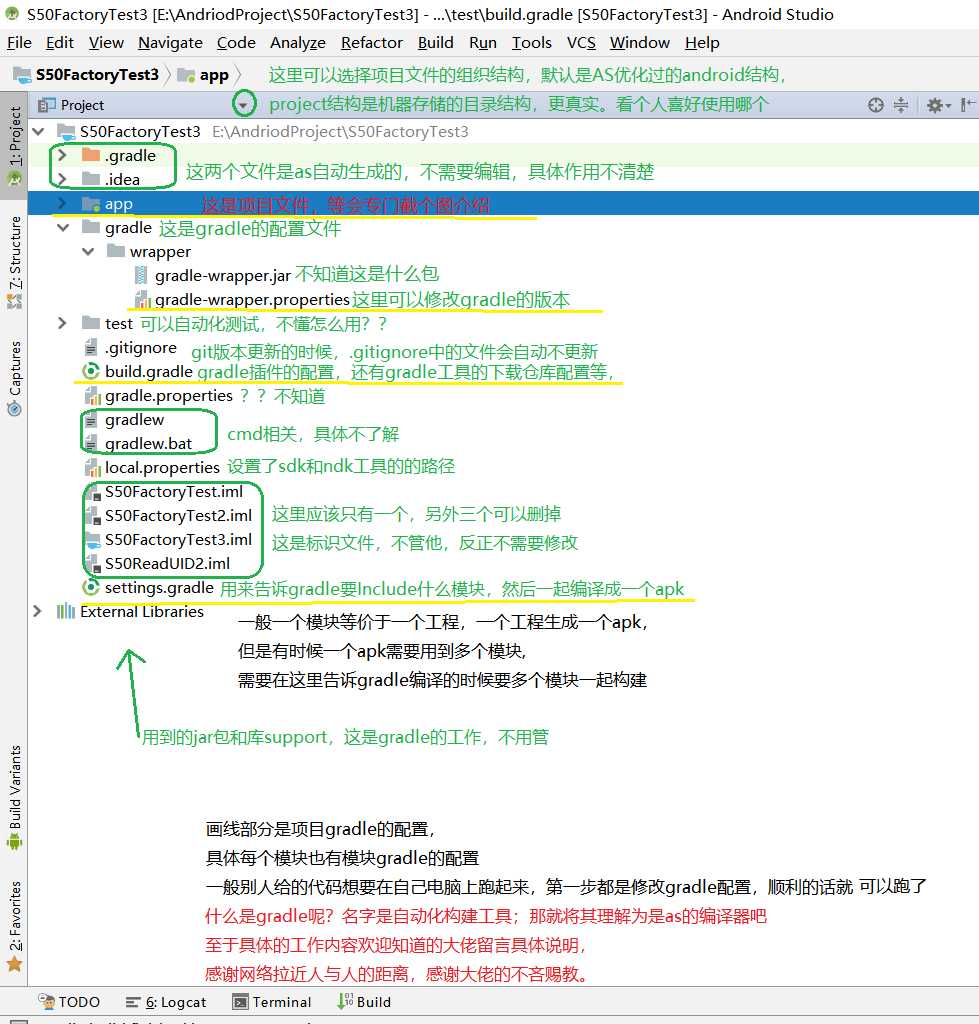This screenshot has width=979, height=1024.
Task: Expand External Libraries node
Action: [37, 611]
